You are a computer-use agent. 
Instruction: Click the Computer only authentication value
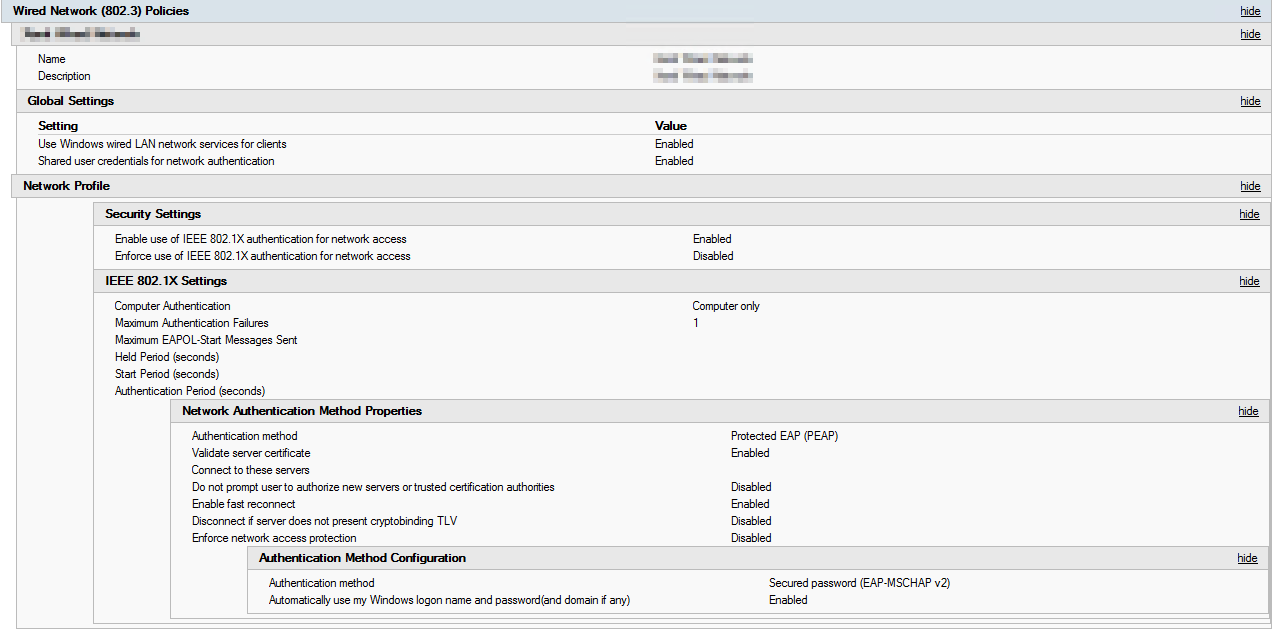click(x=726, y=306)
